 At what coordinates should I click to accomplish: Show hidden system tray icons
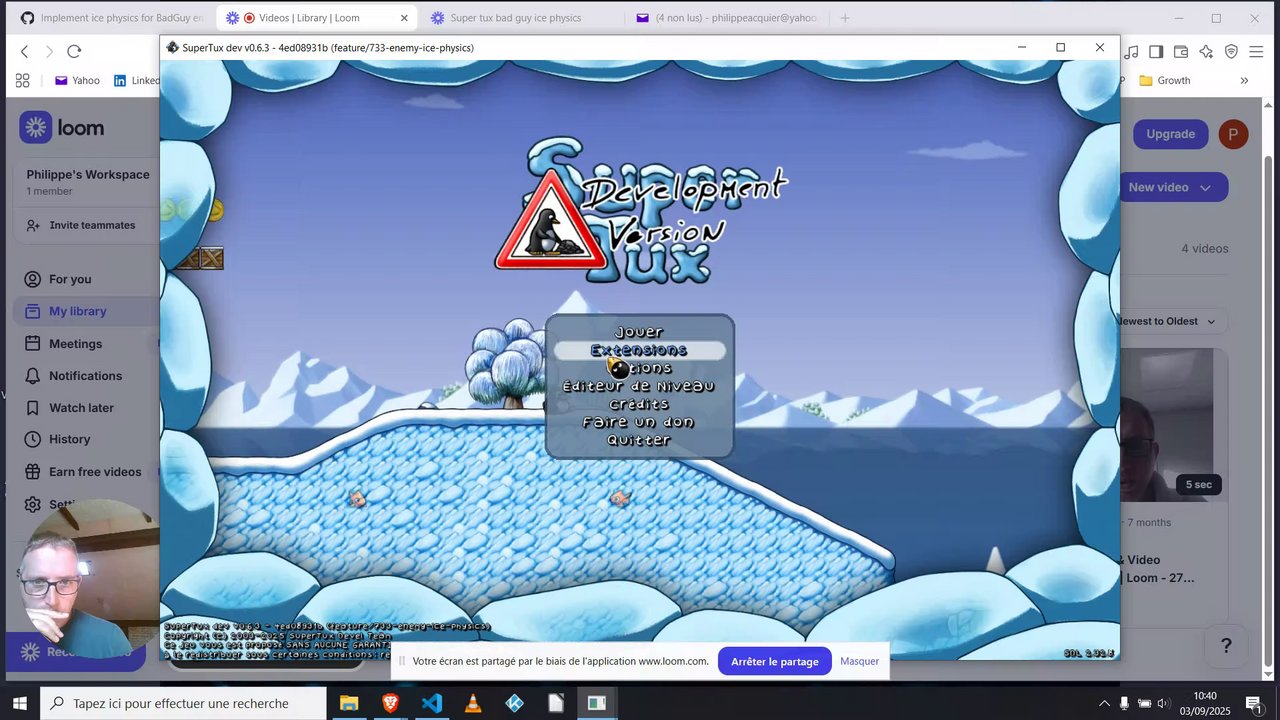(x=1104, y=703)
